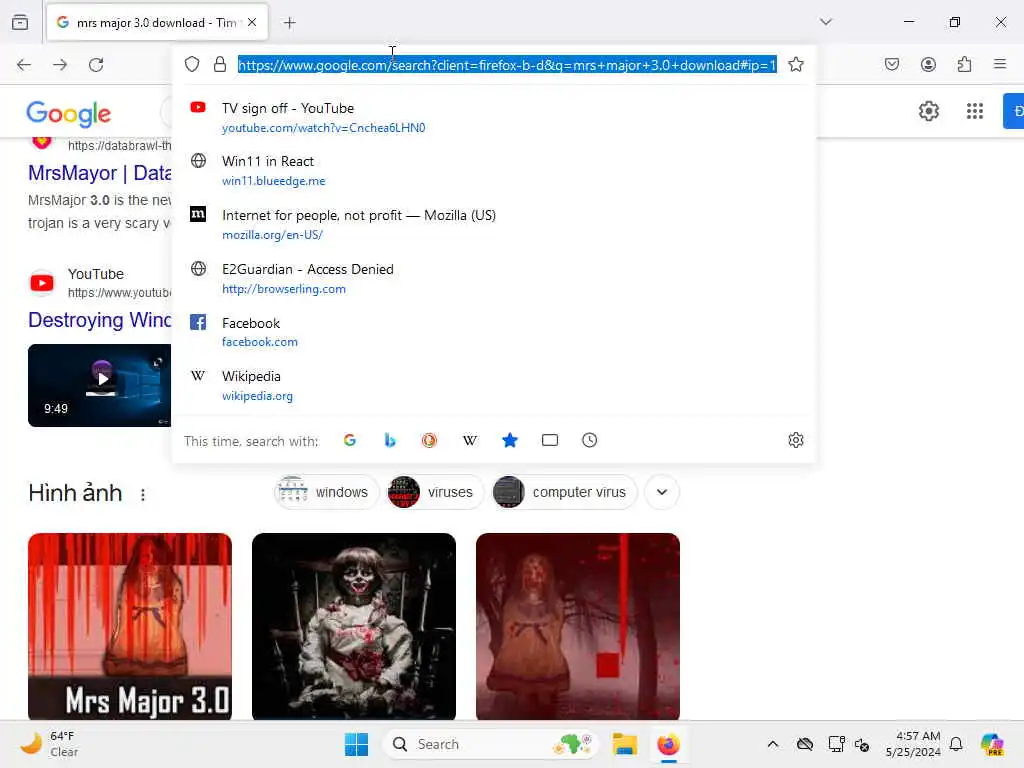Search this time with Bing icon
The width and height of the screenshot is (1024, 768).
click(x=390, y=440)
